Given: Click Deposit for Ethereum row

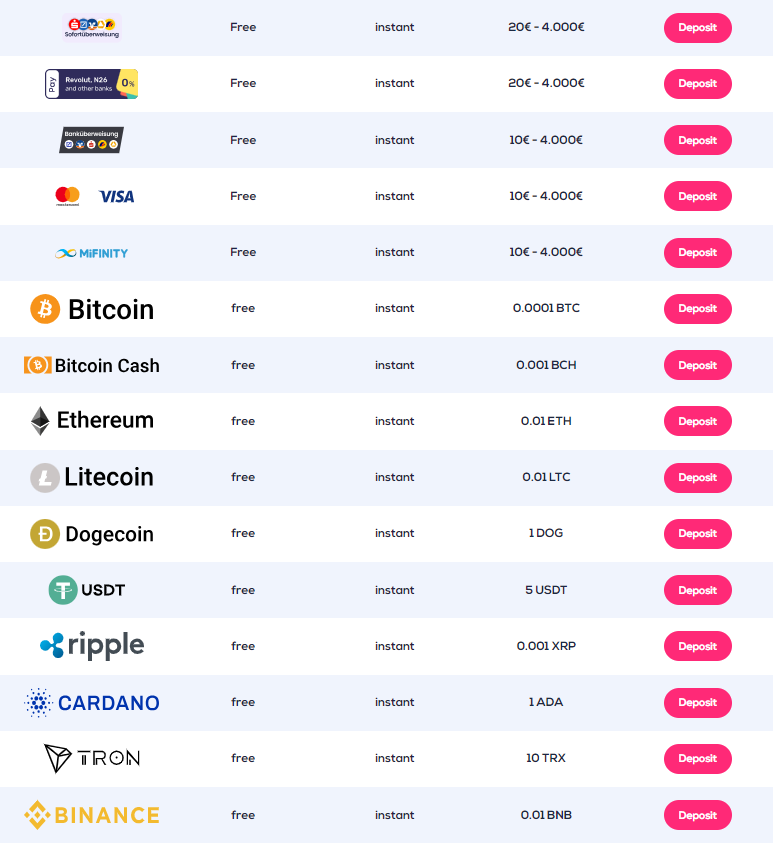Looking at the screenshot, I should click(697, 421).
